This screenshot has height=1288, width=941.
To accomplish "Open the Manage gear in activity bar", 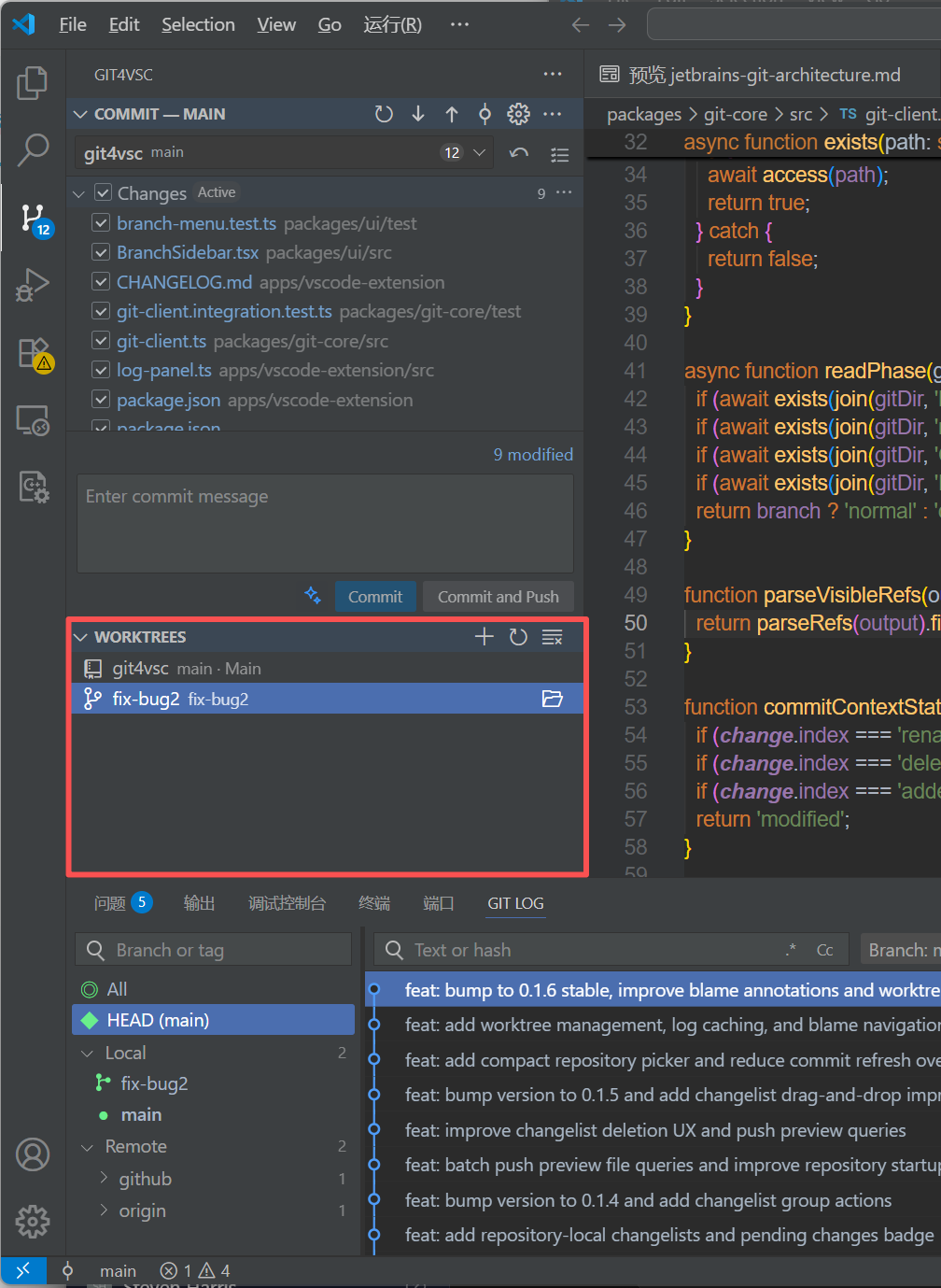I will click(x=33, y=1221).
